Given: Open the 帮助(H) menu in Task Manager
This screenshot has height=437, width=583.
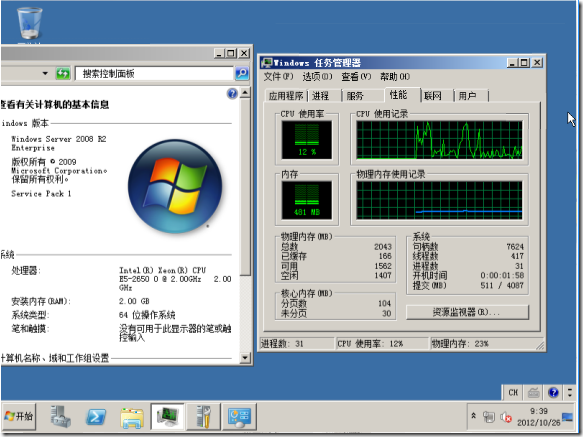Looking at the screenshot, I should tap(395, 77).
